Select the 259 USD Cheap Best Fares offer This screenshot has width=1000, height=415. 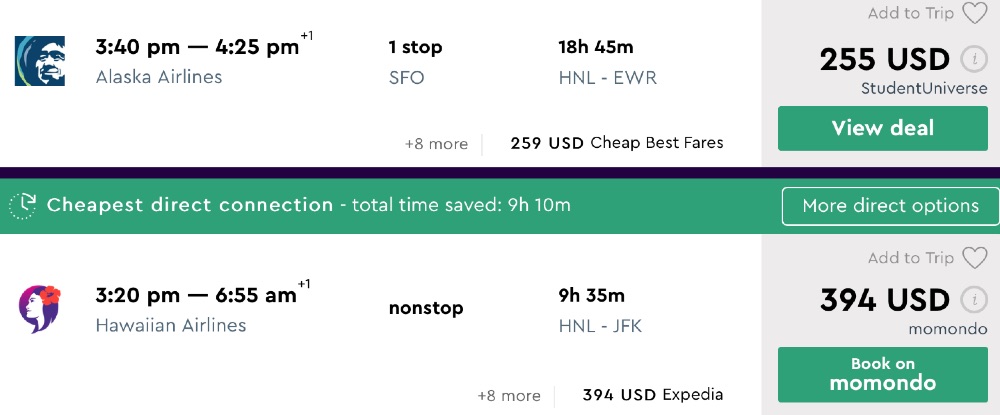pos(616,143)
